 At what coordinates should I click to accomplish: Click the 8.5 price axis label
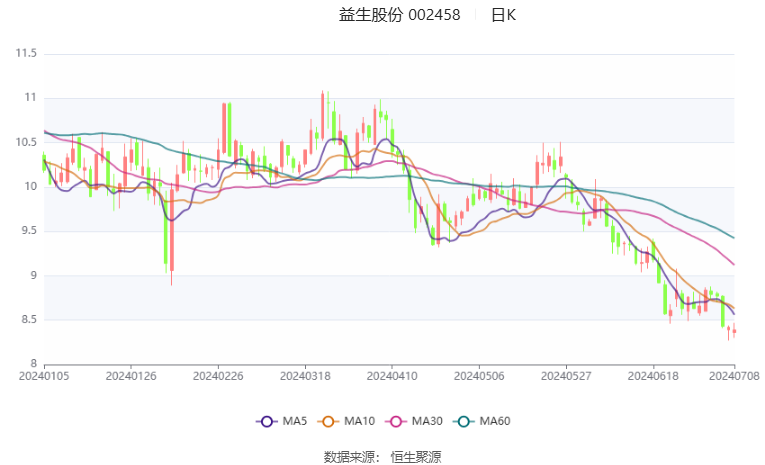[29, 319]
